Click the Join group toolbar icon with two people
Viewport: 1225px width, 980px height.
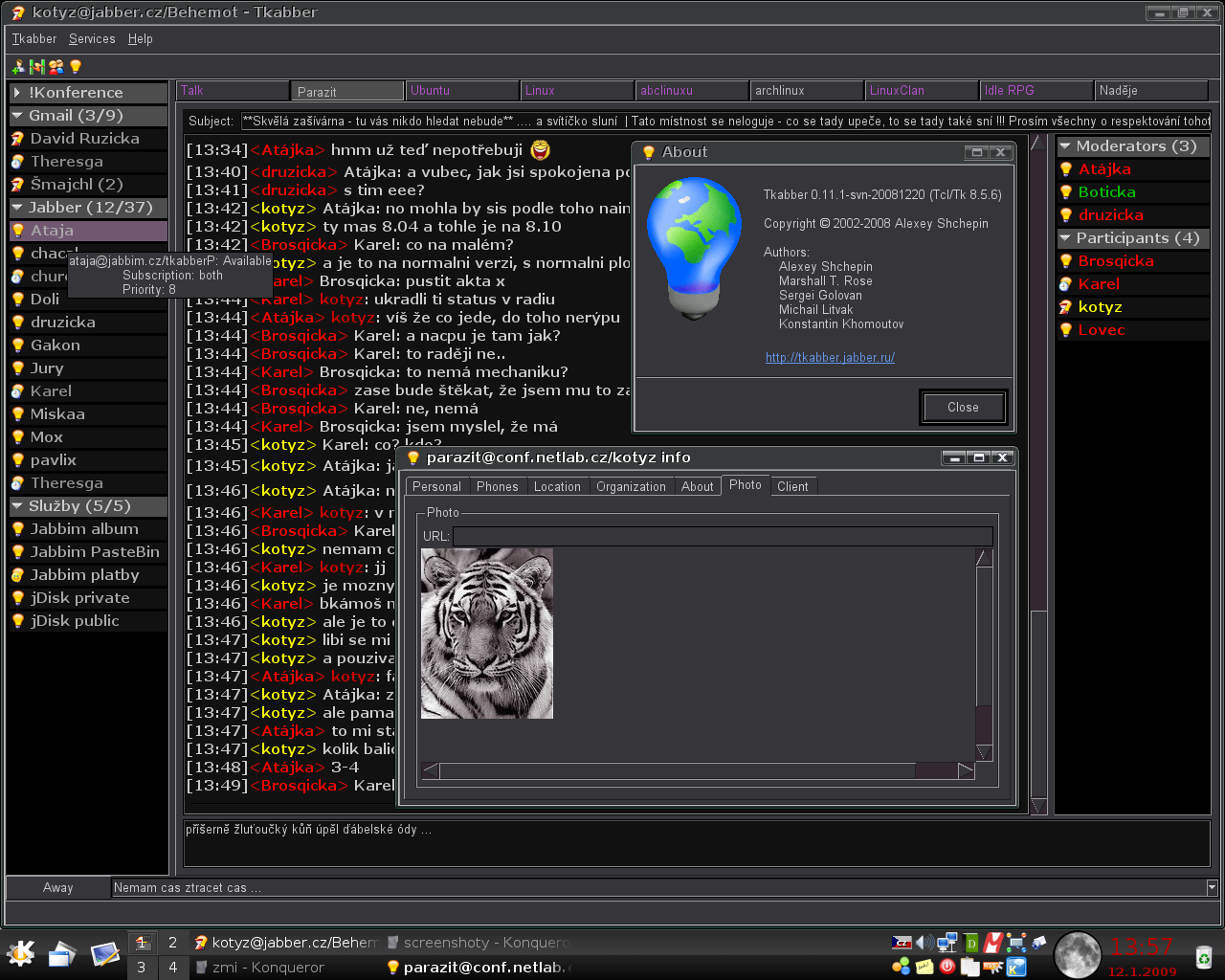coord(56,66)
